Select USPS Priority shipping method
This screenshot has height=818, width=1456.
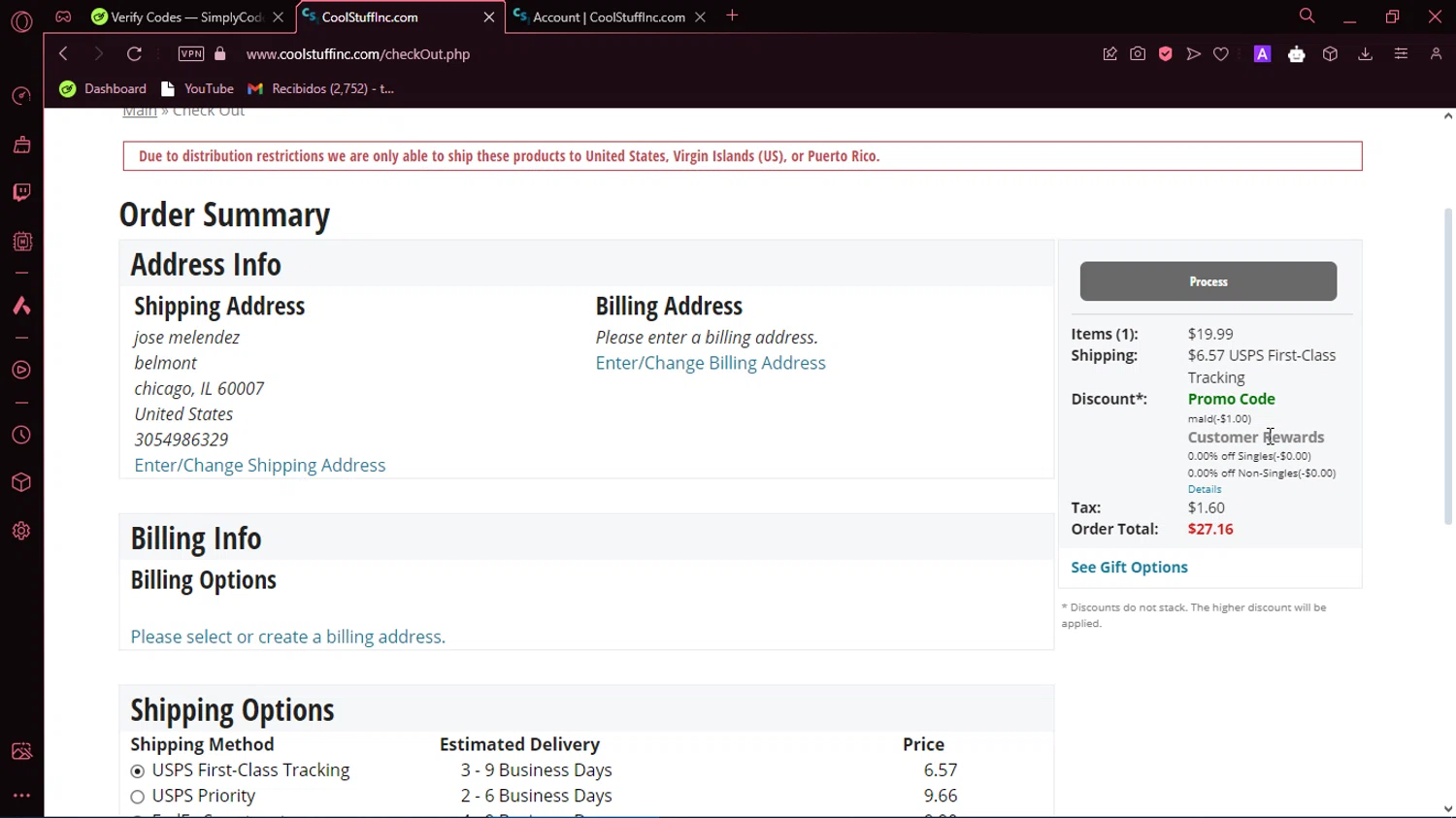137,797
